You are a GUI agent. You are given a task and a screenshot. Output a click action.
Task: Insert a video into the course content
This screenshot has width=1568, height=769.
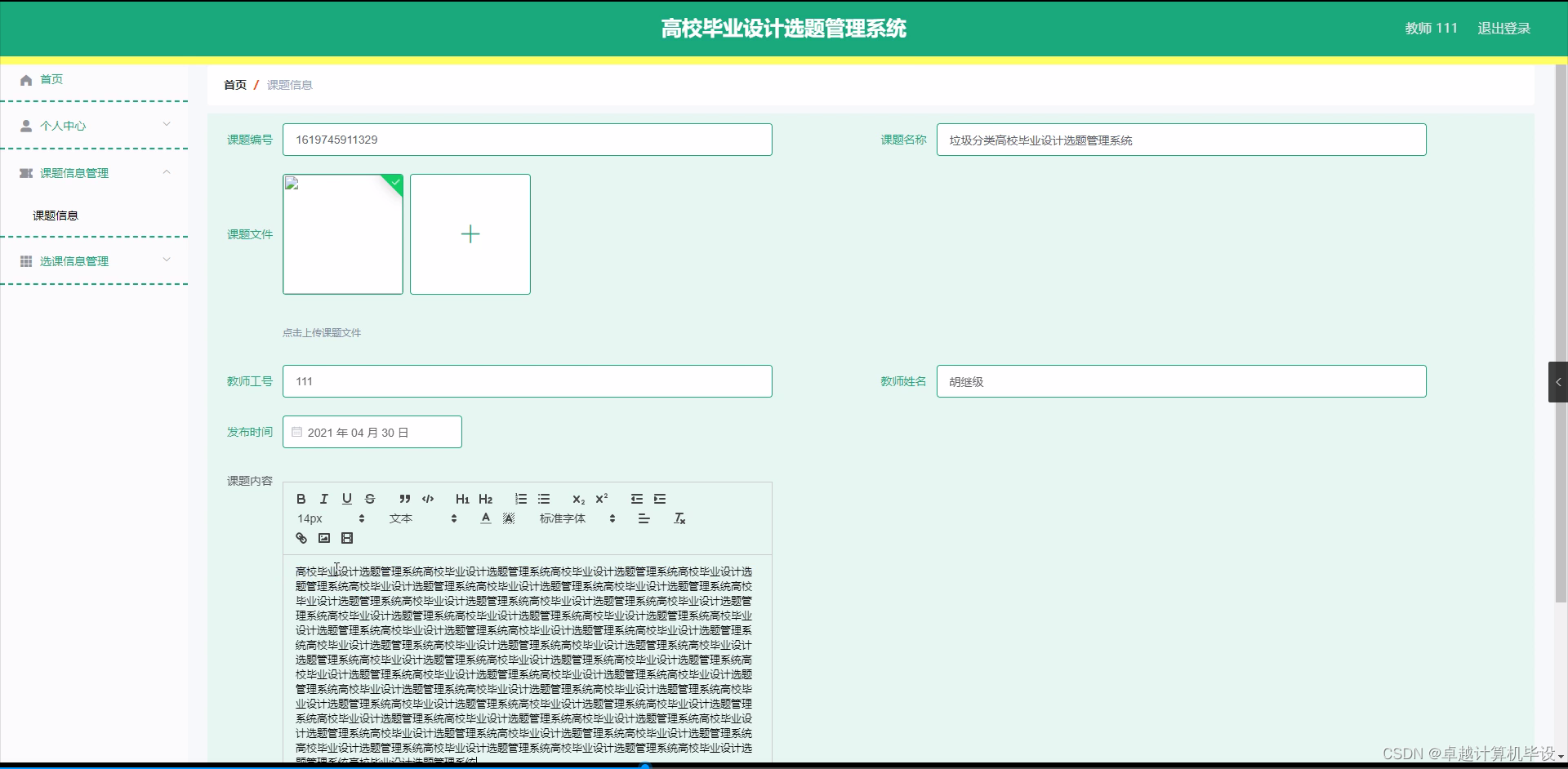click(347, 538)
